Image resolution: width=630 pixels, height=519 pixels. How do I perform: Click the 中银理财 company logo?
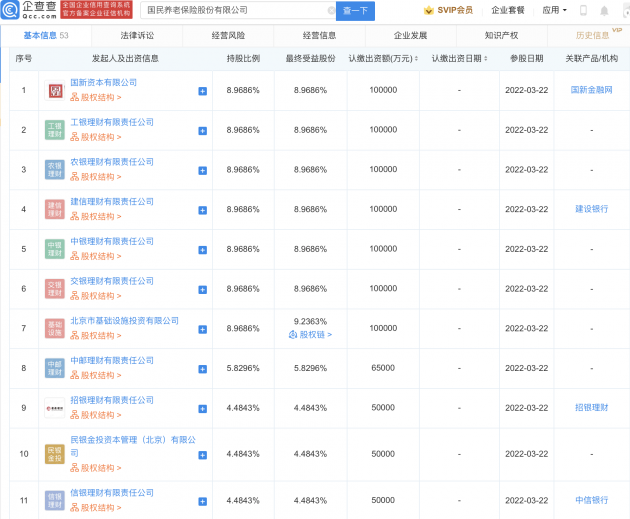[55, 249]
